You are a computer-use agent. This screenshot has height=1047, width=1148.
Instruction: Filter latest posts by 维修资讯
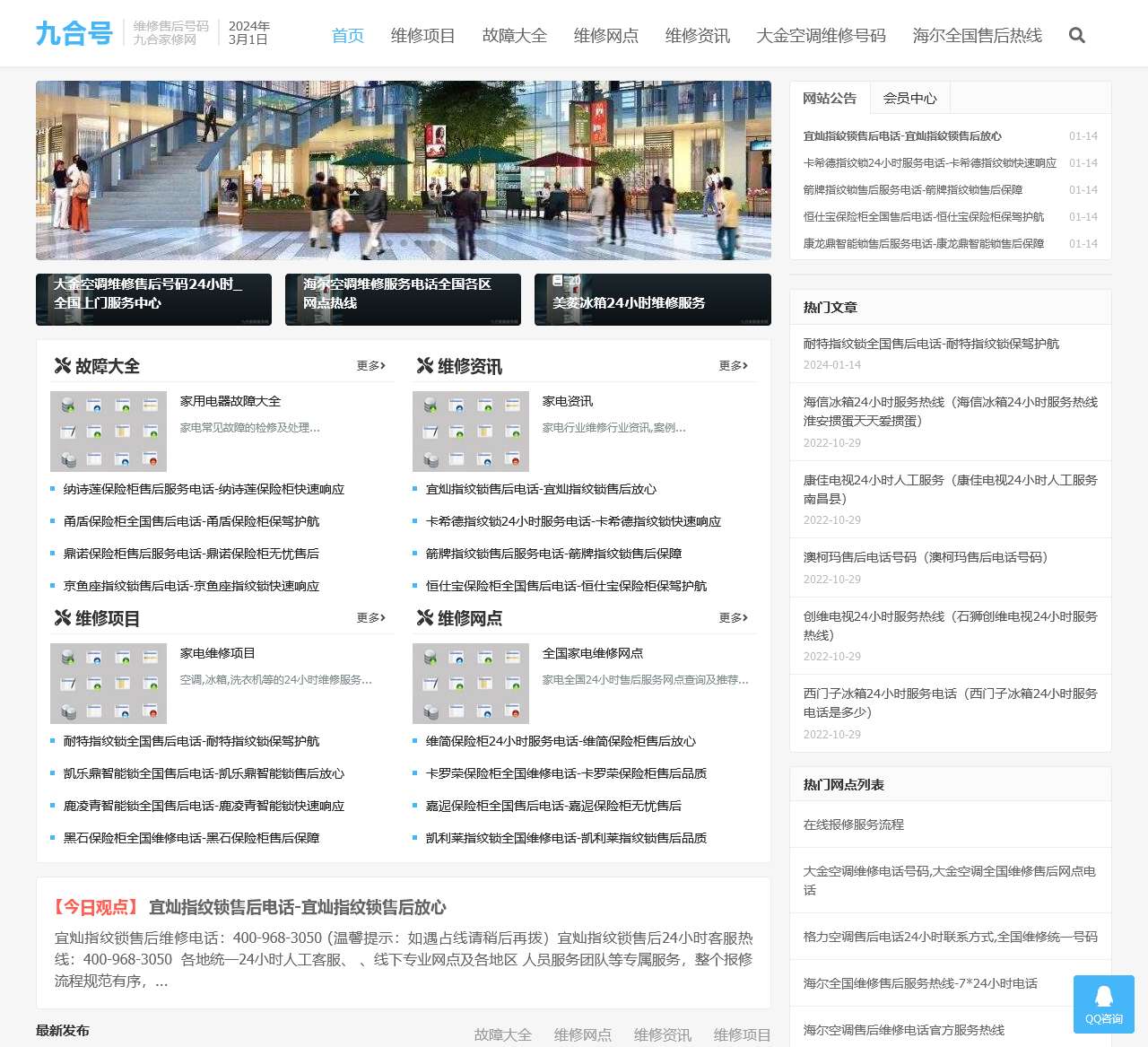(662, 1035)
